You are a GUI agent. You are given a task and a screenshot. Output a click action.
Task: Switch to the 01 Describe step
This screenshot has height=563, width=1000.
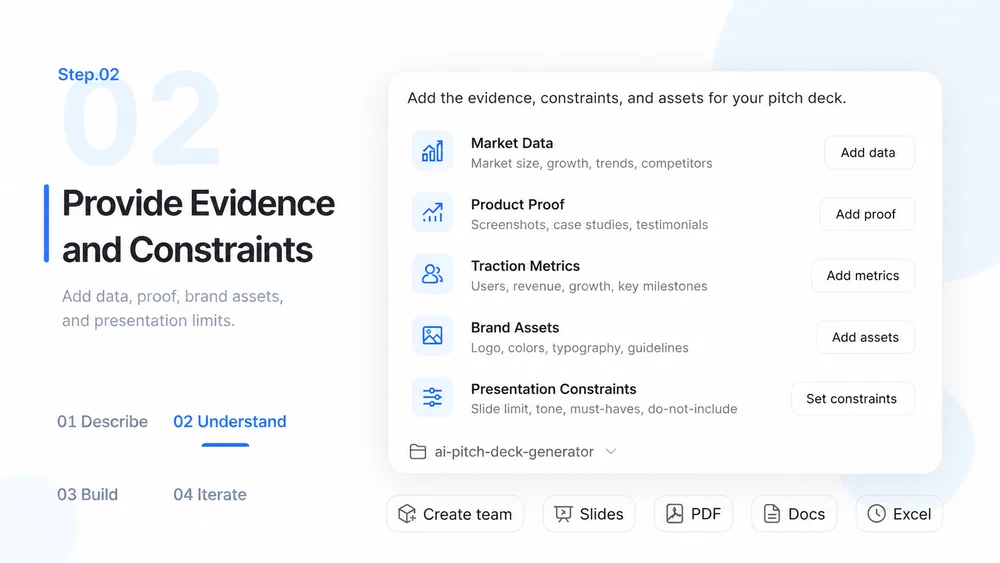coord(102,421)
